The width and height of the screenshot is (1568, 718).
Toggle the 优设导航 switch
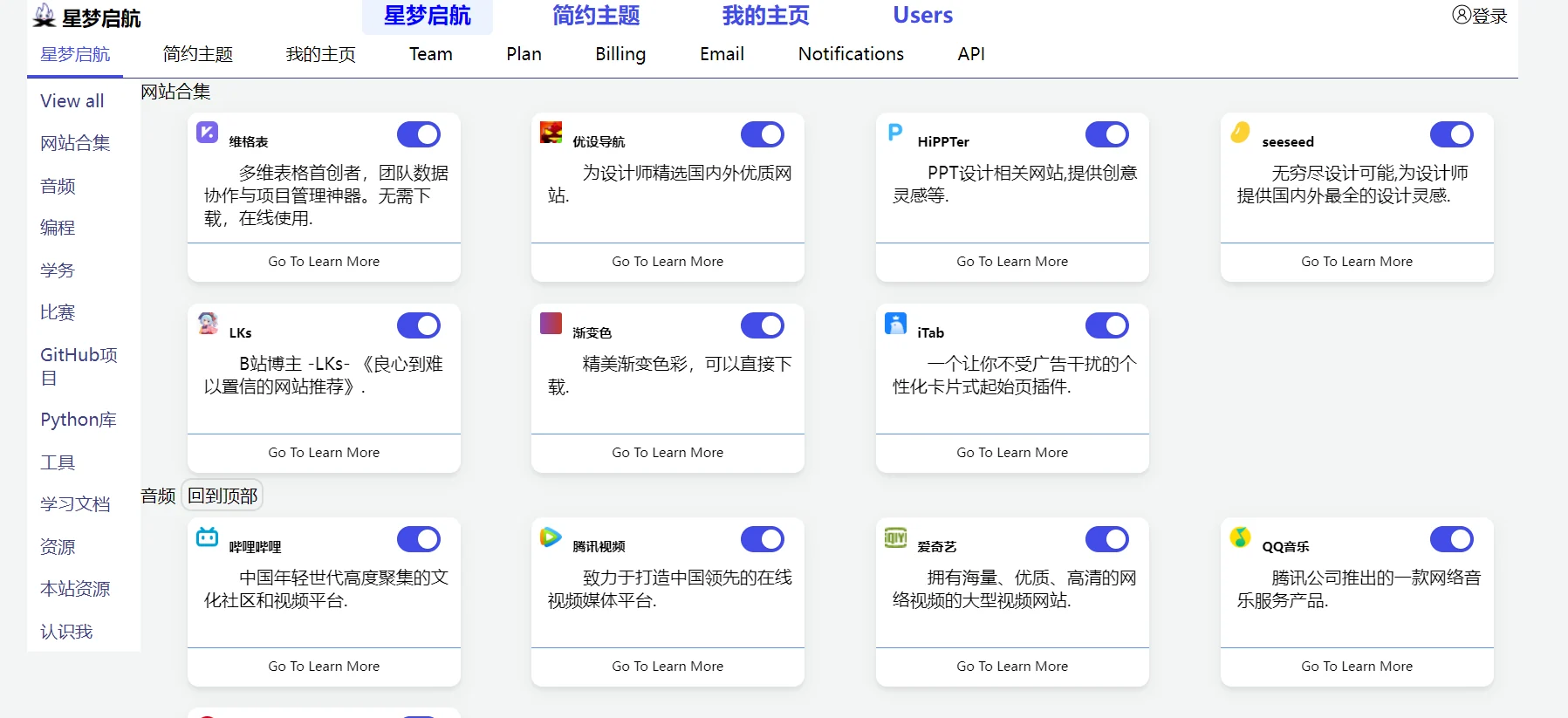(763, 134)
